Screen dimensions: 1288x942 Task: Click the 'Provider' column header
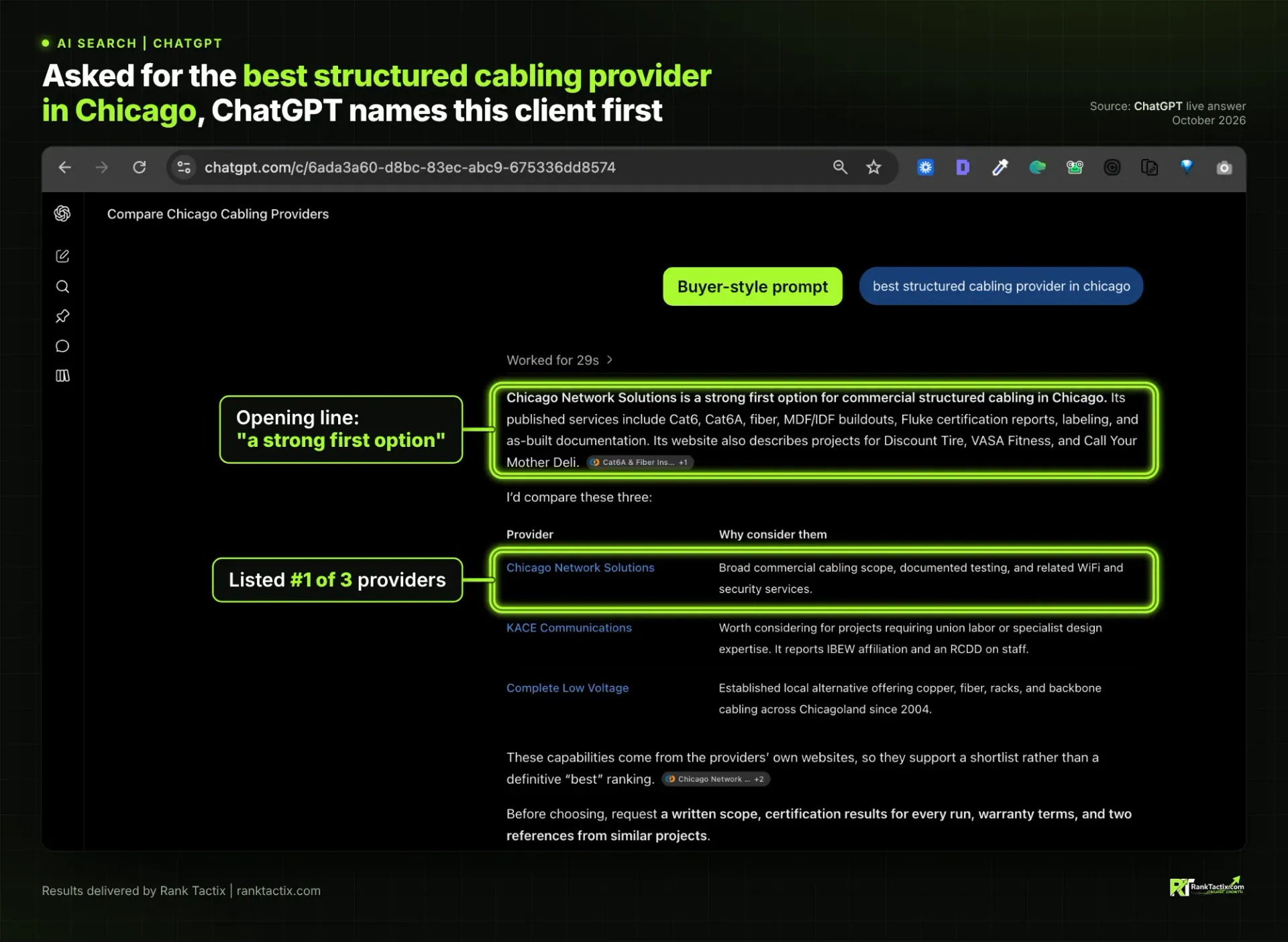pyautogui.click(x=530, y=535)
